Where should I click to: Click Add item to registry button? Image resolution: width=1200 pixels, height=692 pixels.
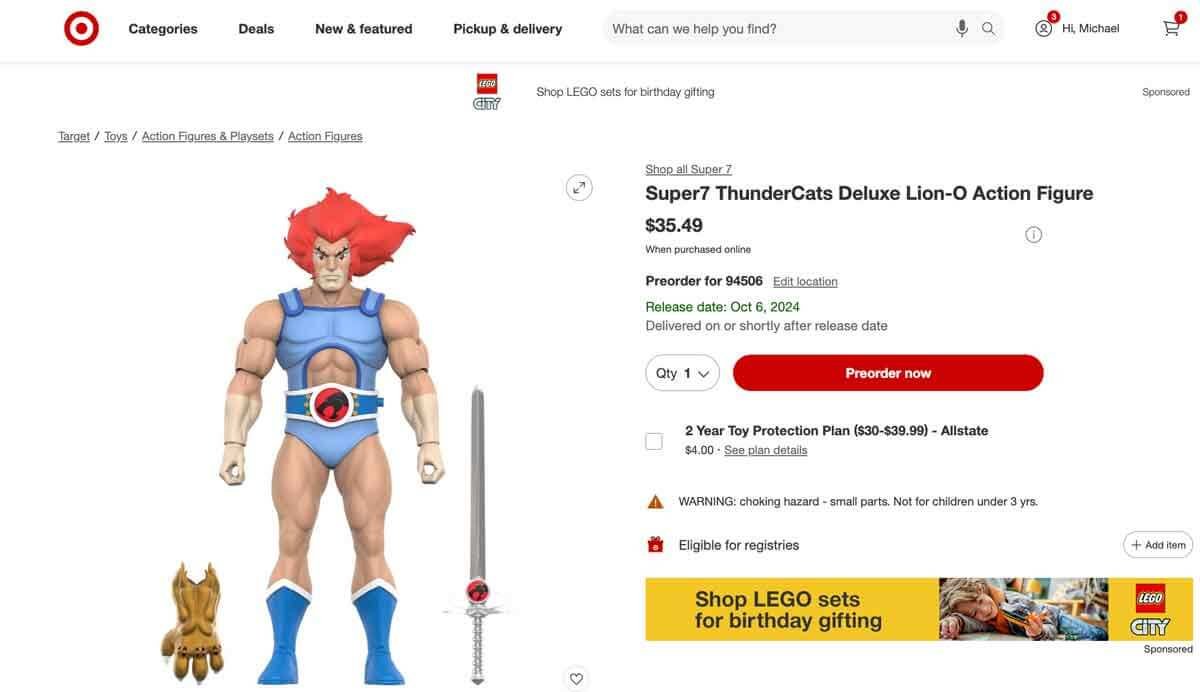[1158, 545]
